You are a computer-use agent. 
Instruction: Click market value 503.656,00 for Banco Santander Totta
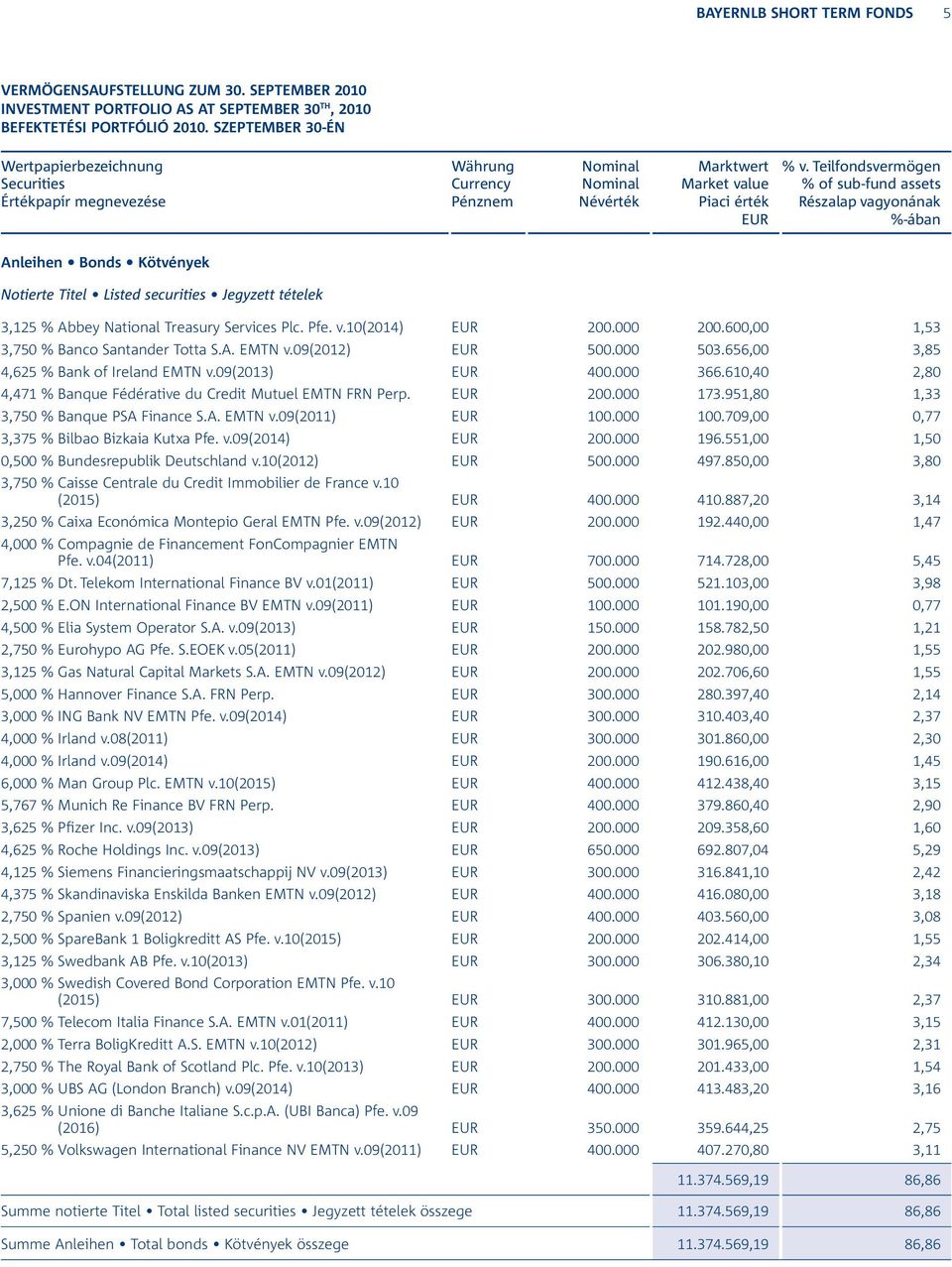coord(733,349)
